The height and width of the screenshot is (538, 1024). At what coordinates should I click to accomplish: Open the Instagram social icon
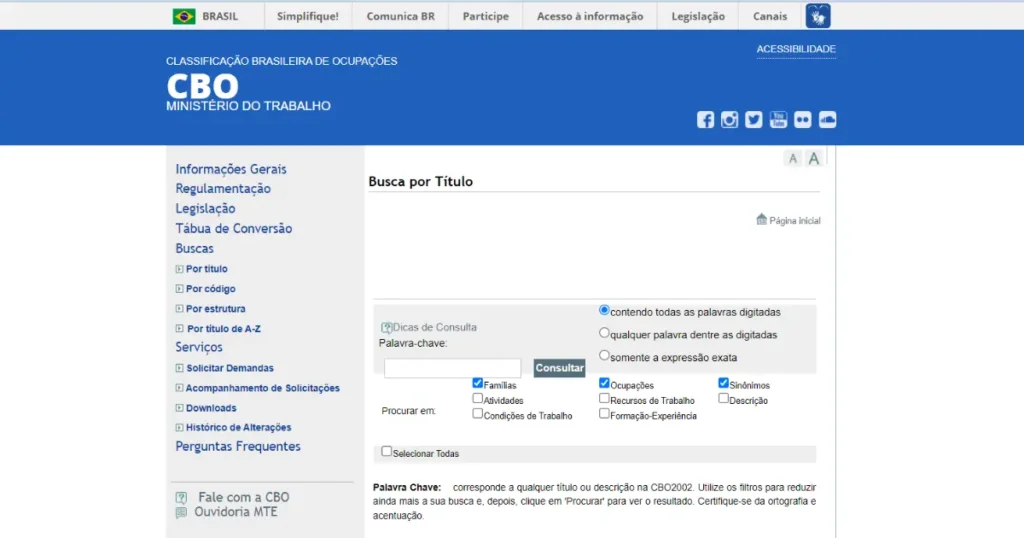point(729,119)
